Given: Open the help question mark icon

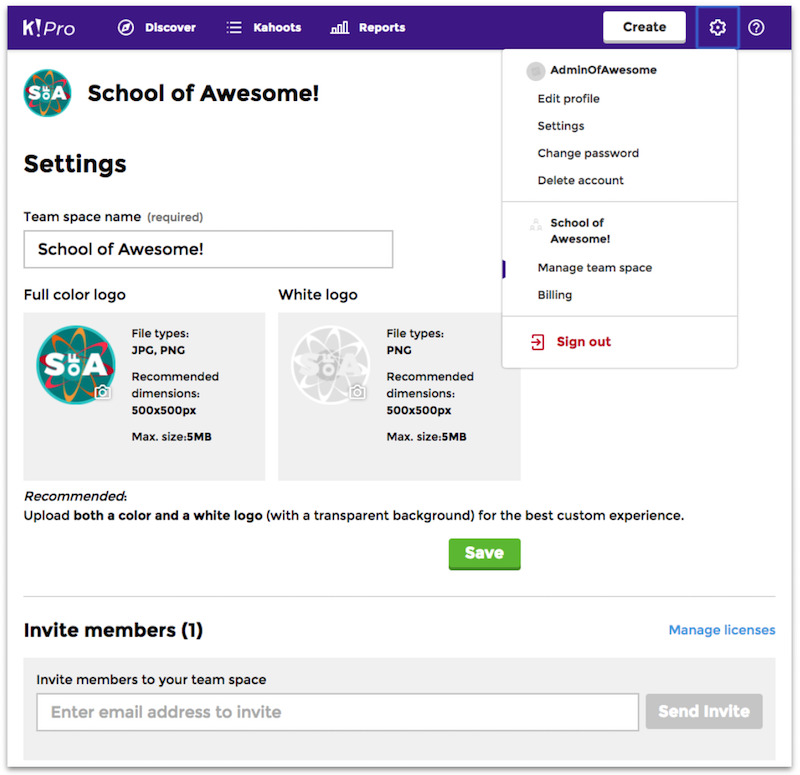Looking at the screenshot, I should [x=756, y=28].
